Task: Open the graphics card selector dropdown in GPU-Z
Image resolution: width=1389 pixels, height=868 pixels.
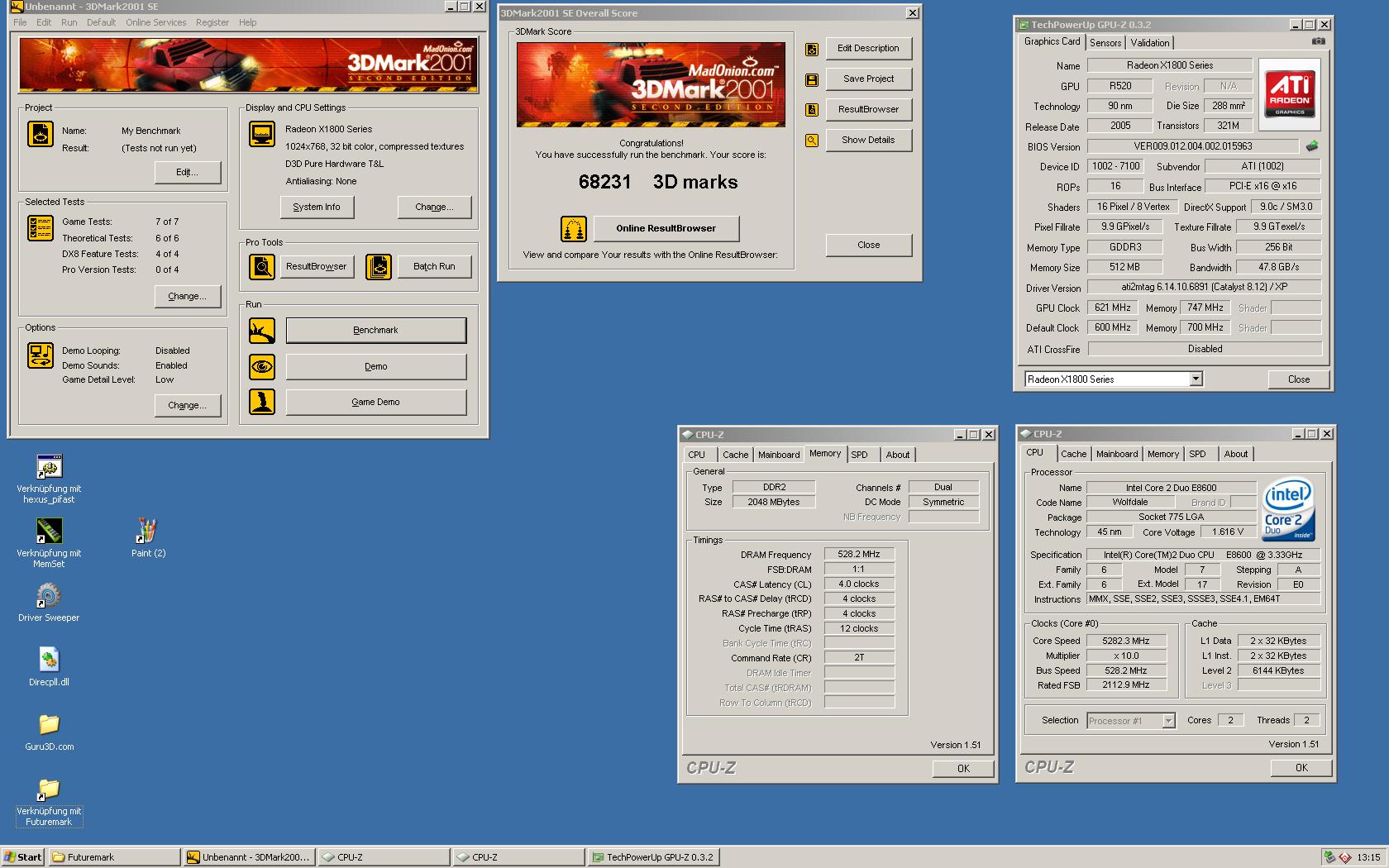Action: coord(1196,379)
